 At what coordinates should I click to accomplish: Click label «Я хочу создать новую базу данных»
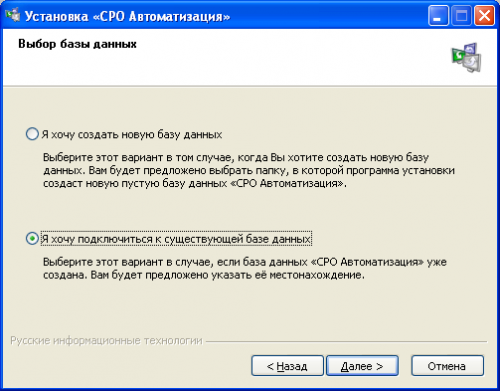(x=132, y=135)
